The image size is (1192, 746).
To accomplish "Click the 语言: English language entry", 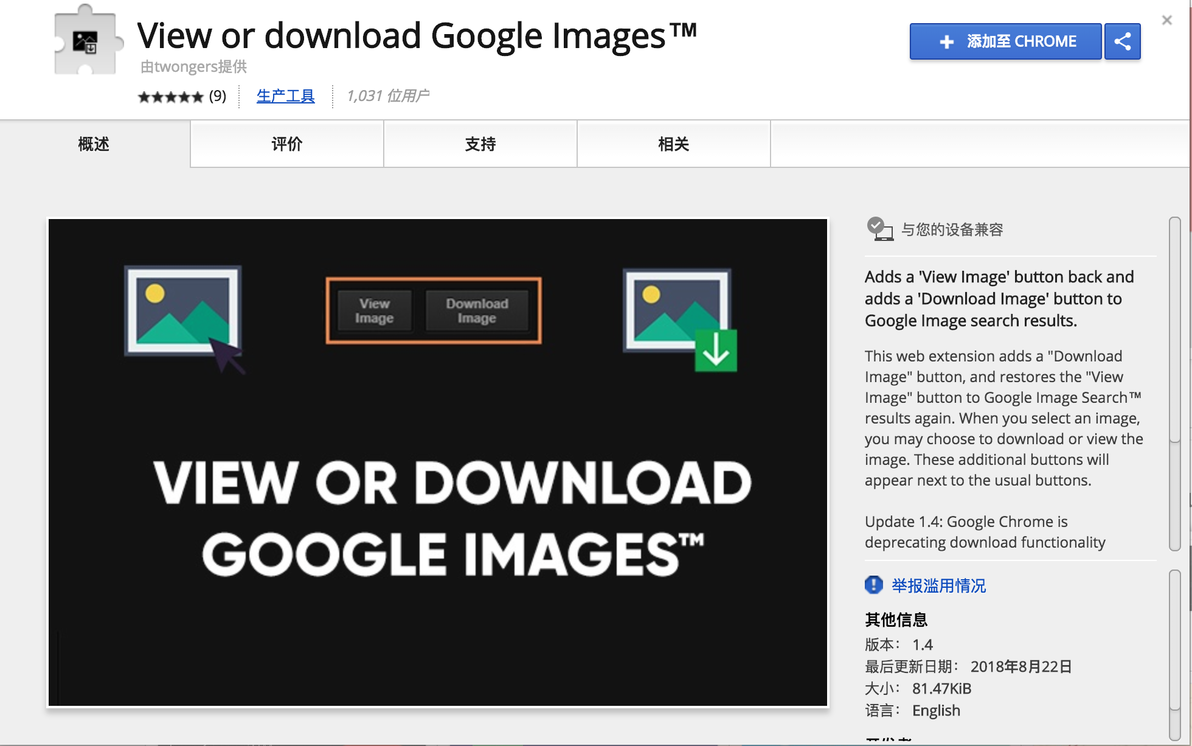I will tap(912, 711).
